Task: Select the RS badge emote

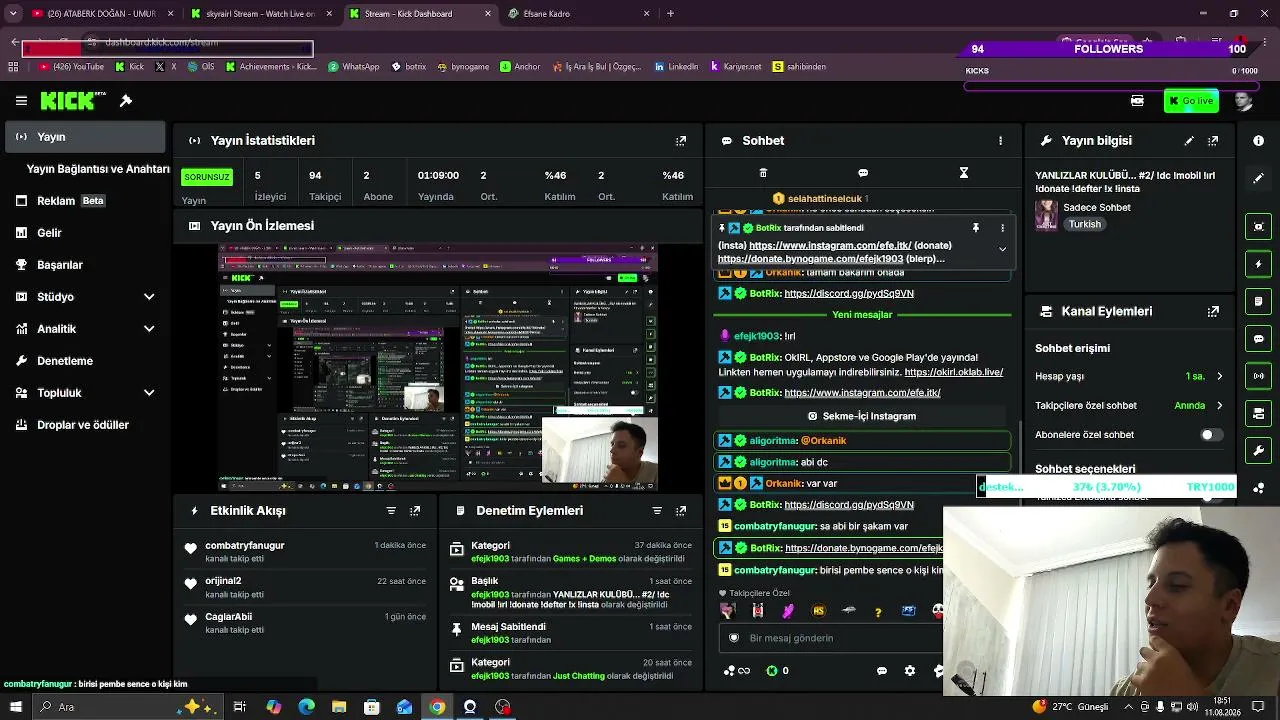Action: pyautogui.click(x=818, y=611)
